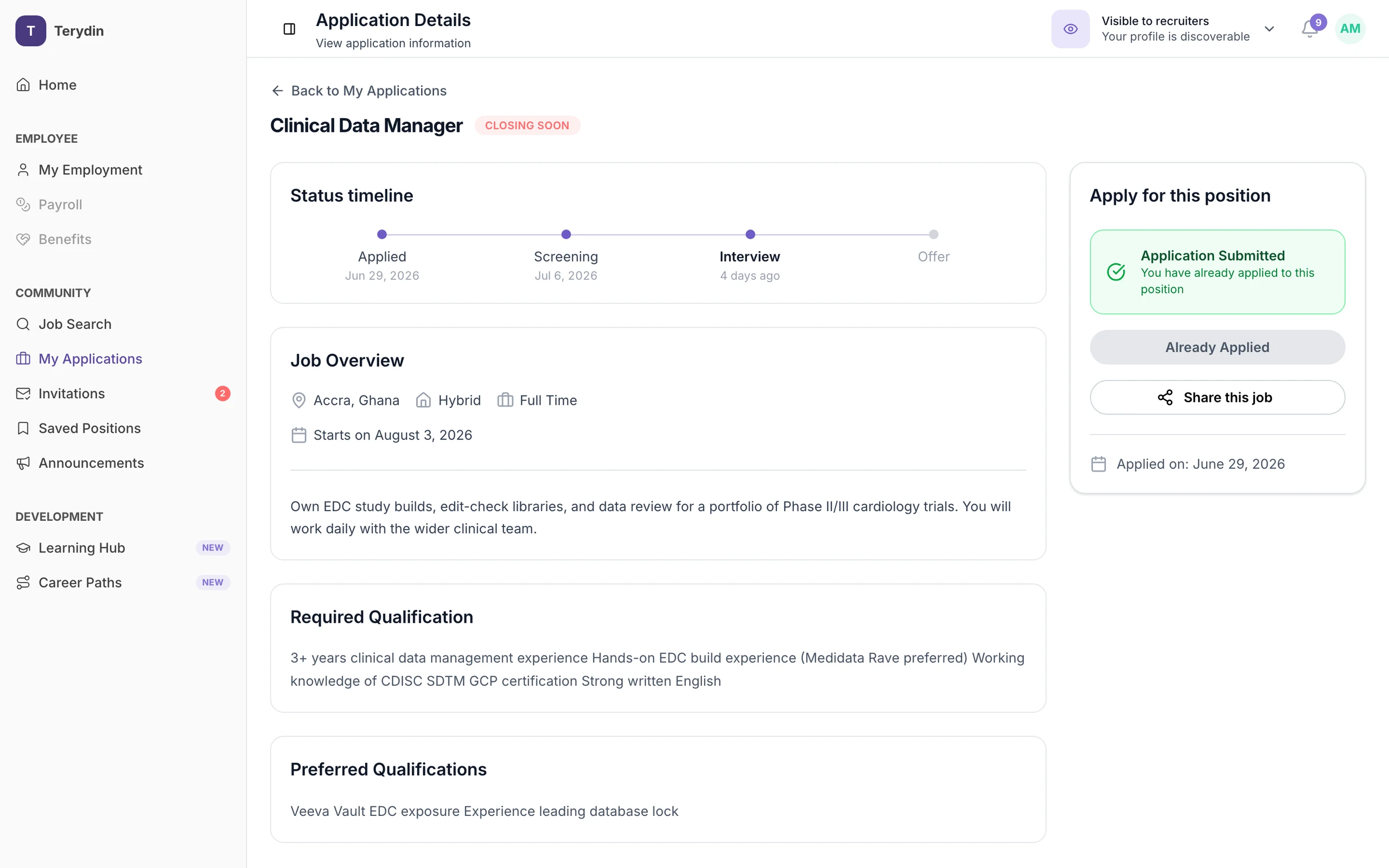1389x868 pixels.
Task: Click the Career Paths route icon
Action: coord(23,583)
